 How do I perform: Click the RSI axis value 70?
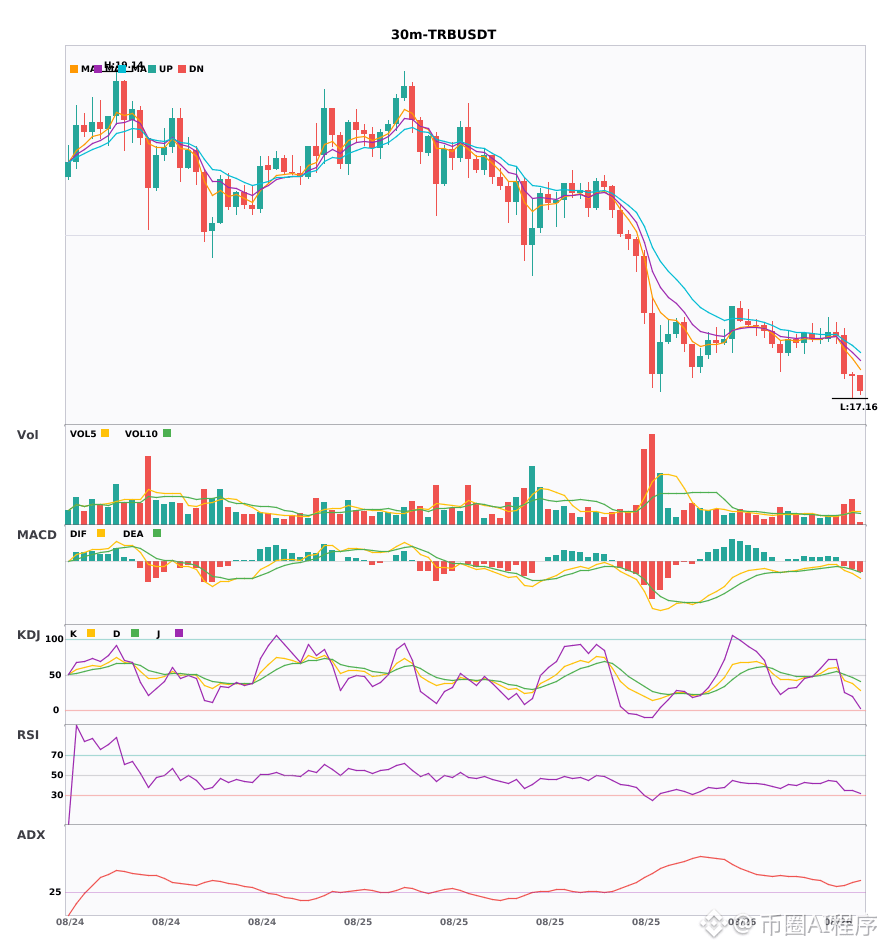point(57,755)
